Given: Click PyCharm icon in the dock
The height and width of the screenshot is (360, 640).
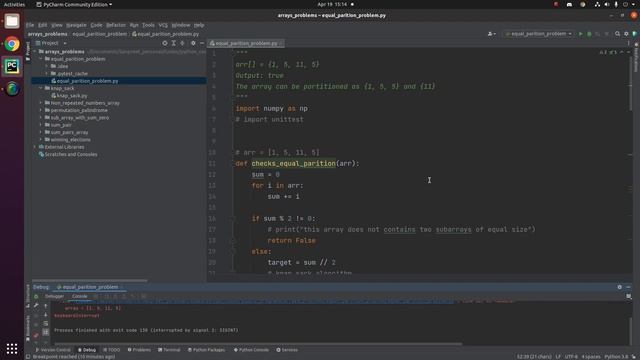Looking at the screenshot, I should tap(12, 66).
